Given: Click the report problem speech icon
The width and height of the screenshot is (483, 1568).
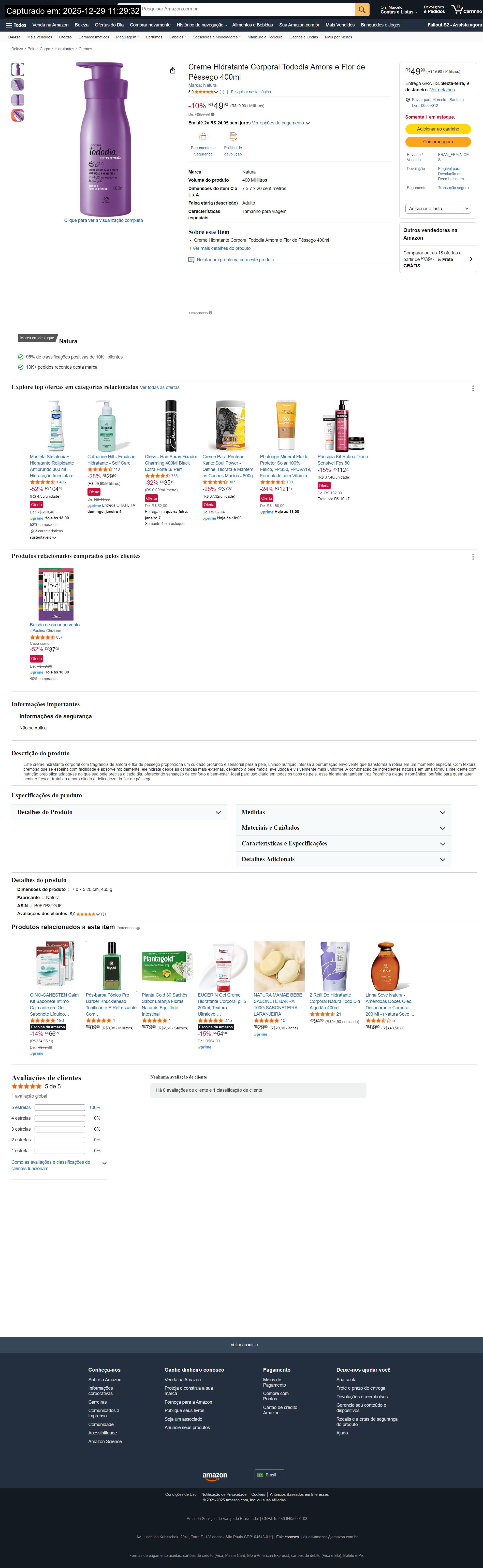Looking at the screenshot, I should 191,260.
